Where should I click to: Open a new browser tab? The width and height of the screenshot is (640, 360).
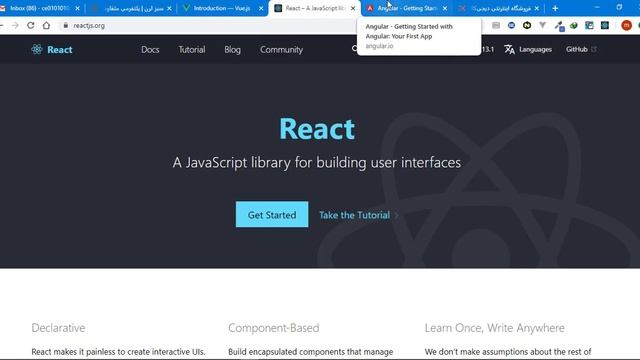(x=555, y=8)
